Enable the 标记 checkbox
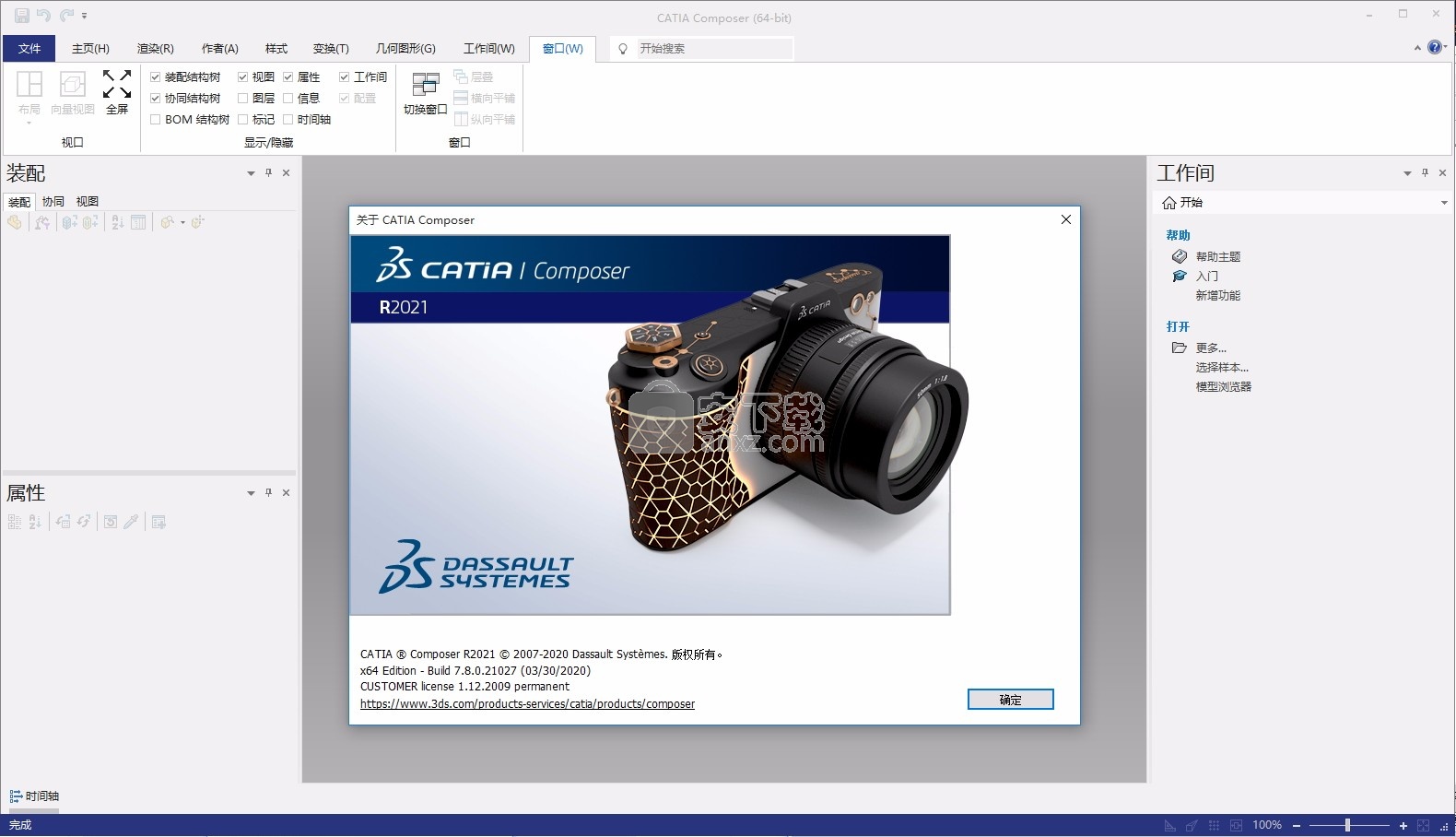1456x837 pixels. pyautogui.click(x=242, y=119)
